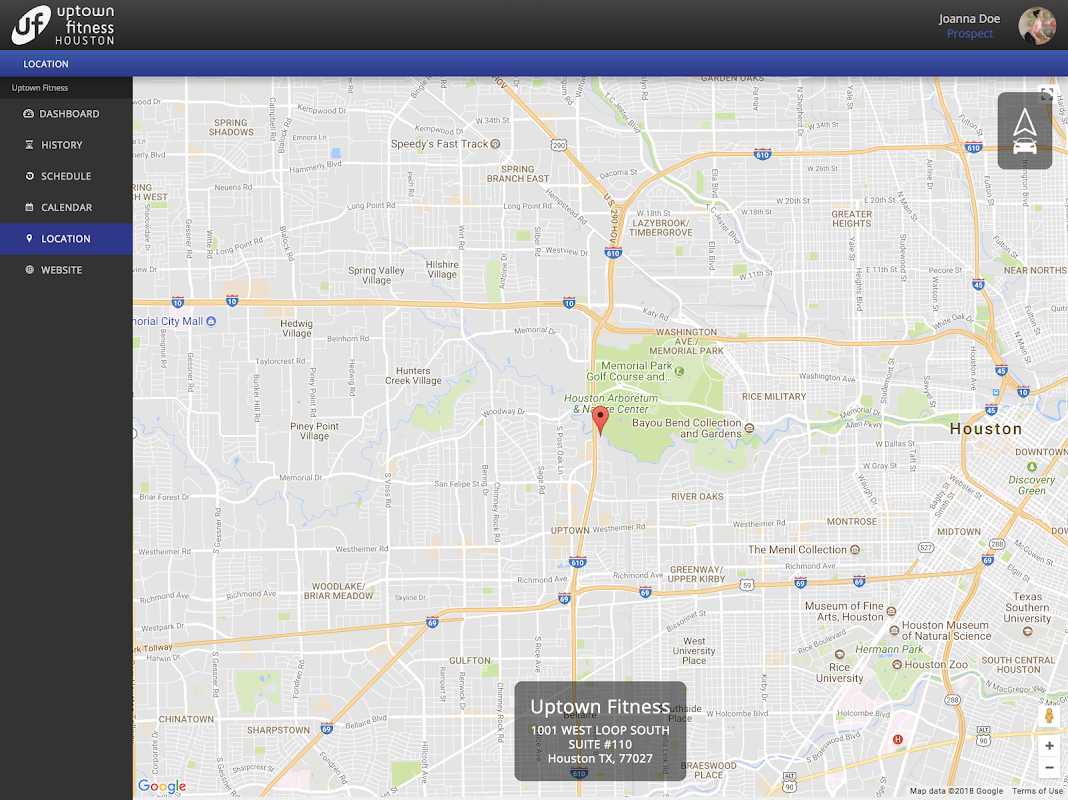Click the Memorial City Mall shopping icon
Screen dimensions: 1068x800
pos(211,321)
